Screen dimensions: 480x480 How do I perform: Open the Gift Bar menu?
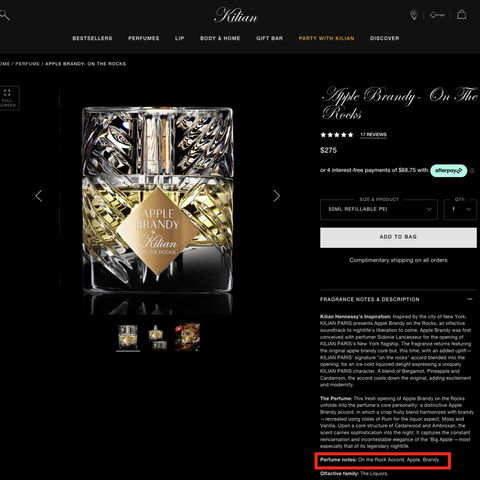269,38
